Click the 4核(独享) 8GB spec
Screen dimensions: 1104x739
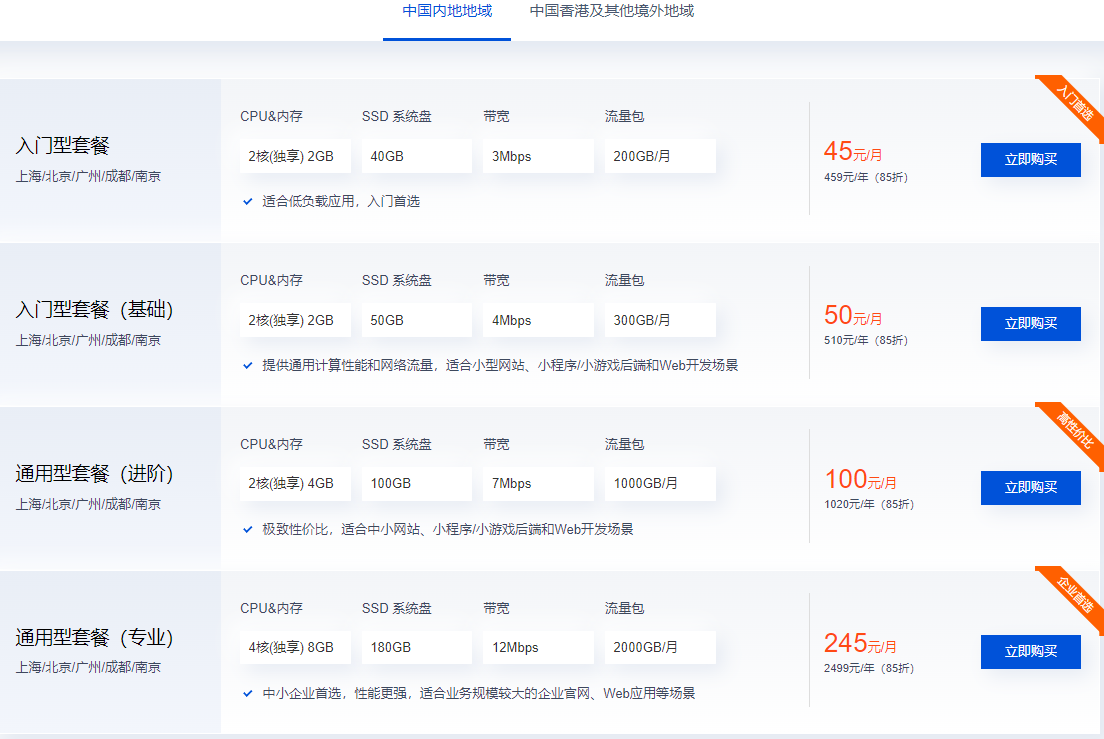295,648
